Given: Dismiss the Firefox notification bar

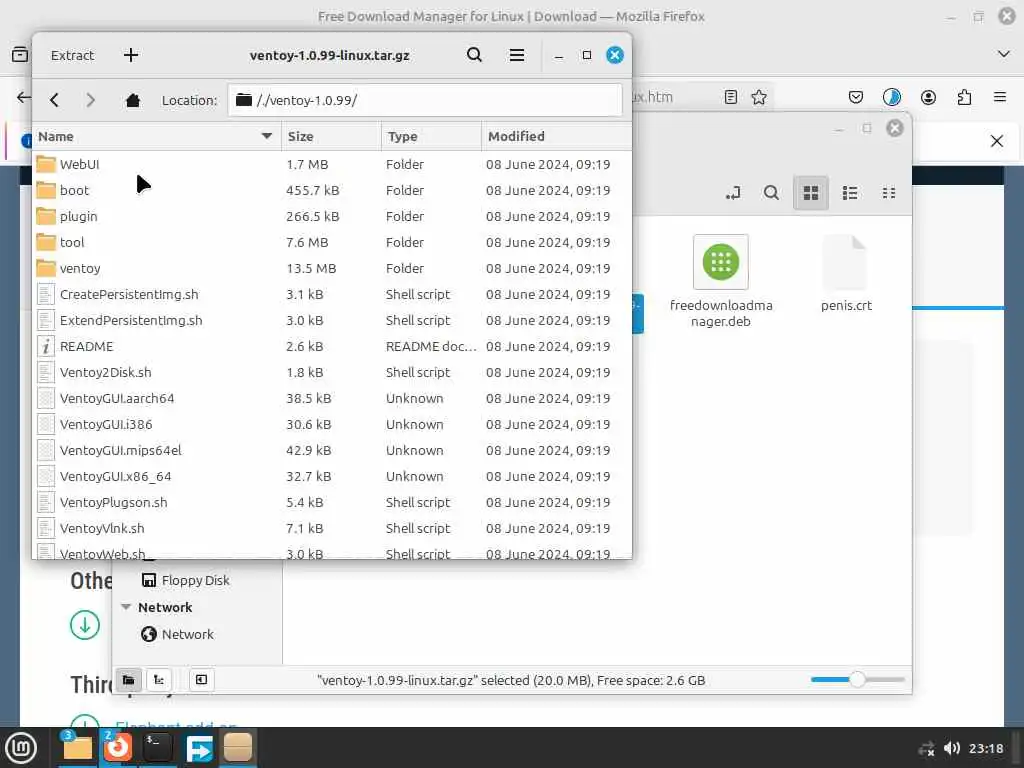Looking at the screenshot, I should tap(997, 141).
